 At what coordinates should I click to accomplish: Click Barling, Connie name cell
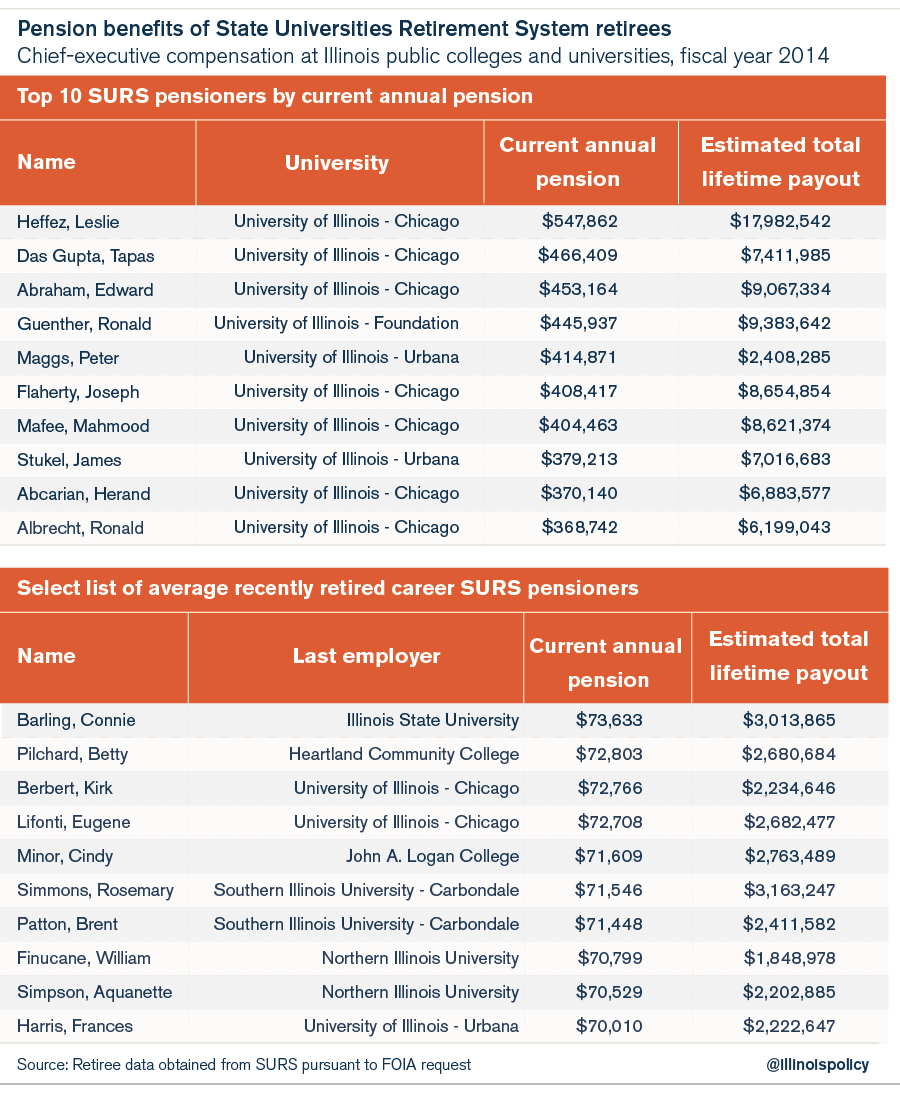pos(76,720)
